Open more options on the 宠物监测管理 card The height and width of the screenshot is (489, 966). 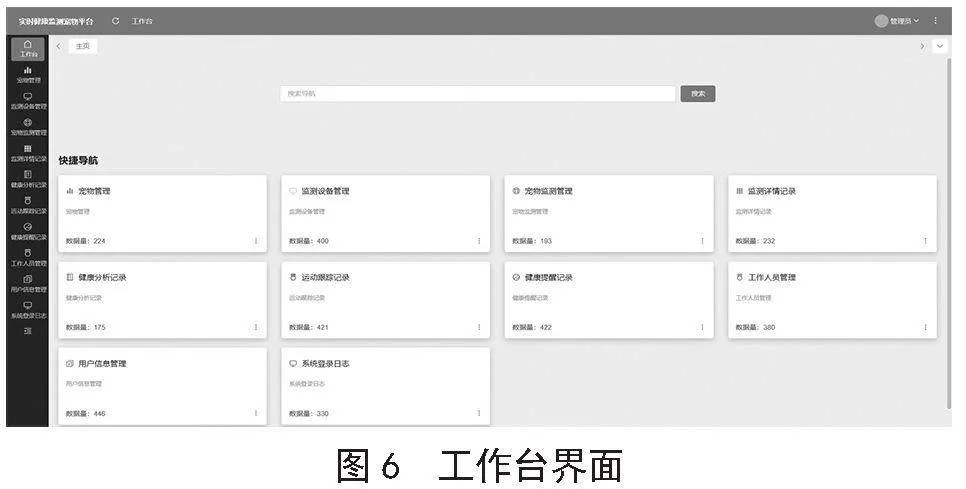pos(702,241)
